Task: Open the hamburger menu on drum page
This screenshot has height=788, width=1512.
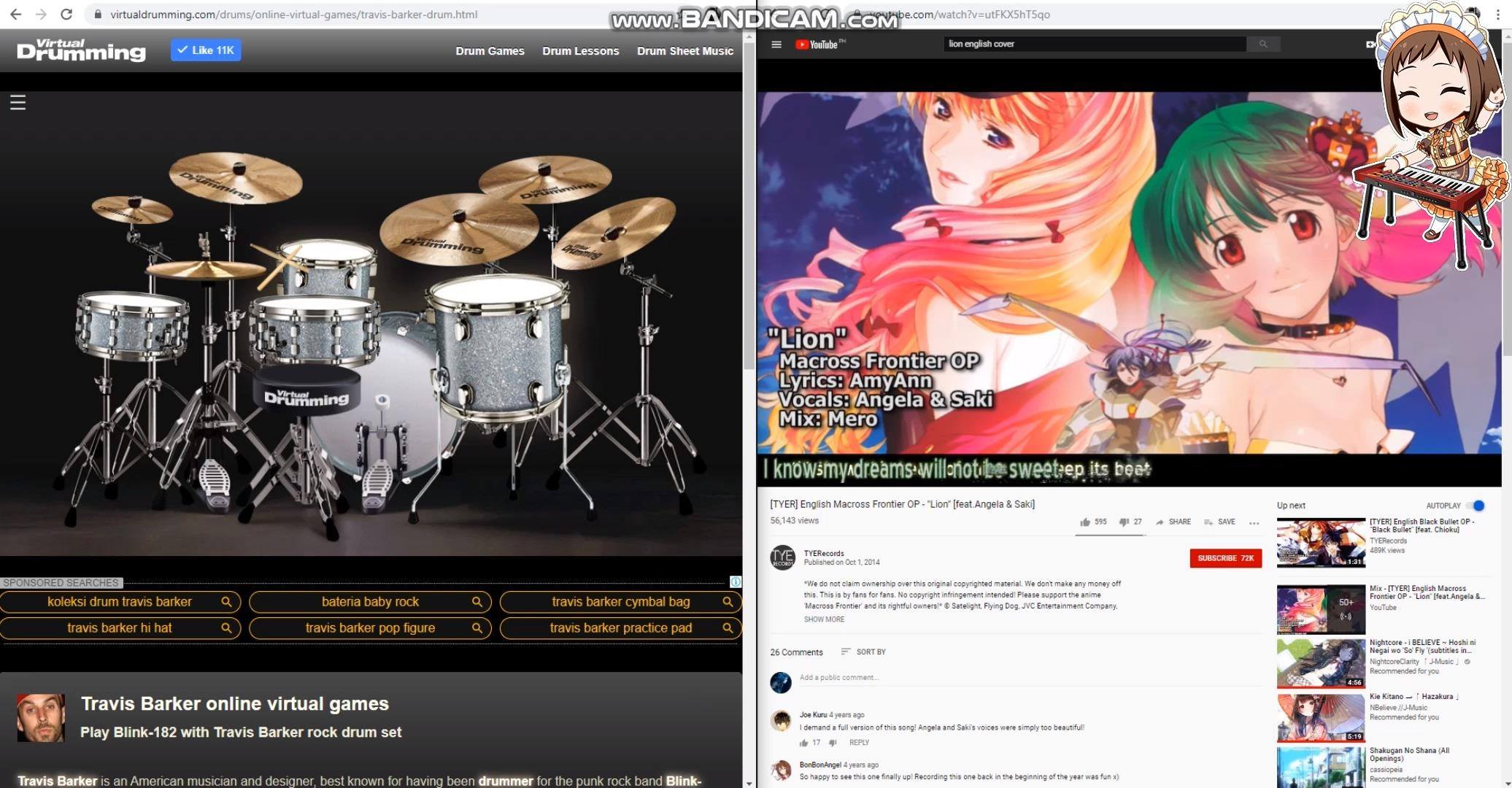Action: click(x=18, y=102)
